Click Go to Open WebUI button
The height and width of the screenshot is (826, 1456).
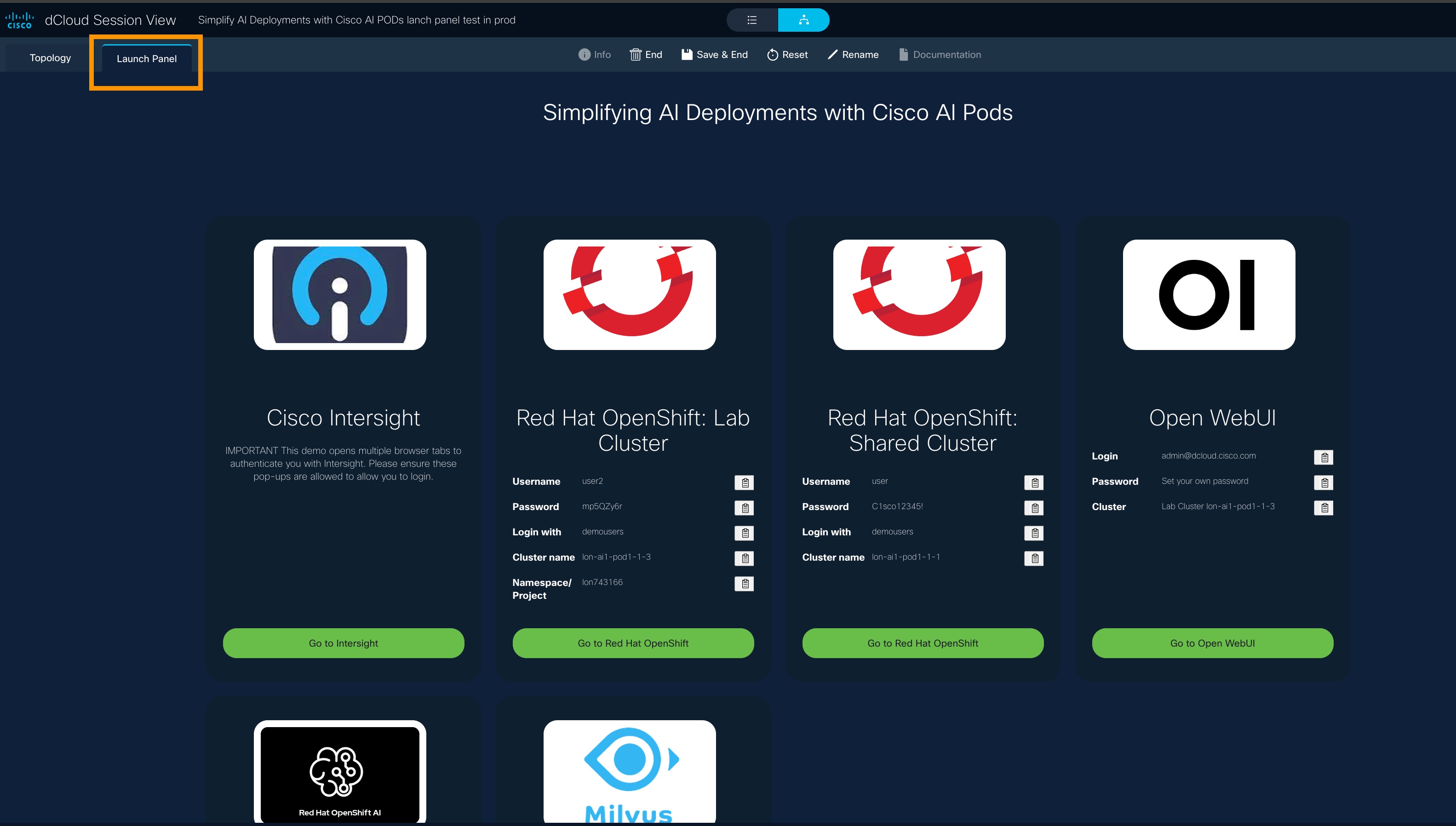[1213, 643]
